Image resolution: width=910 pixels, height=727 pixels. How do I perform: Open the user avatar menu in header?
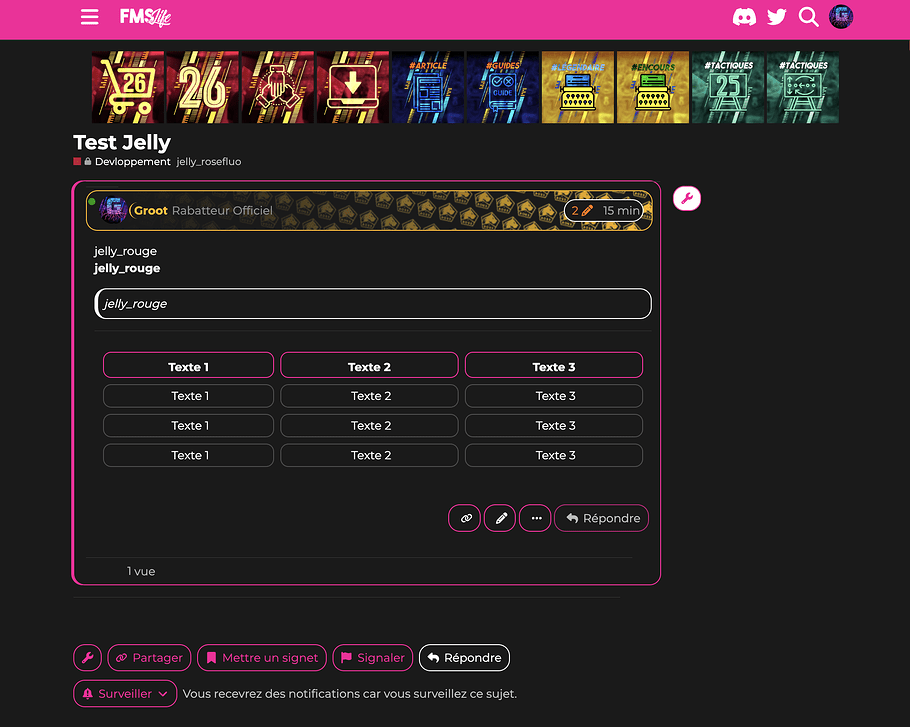(842, 17)
